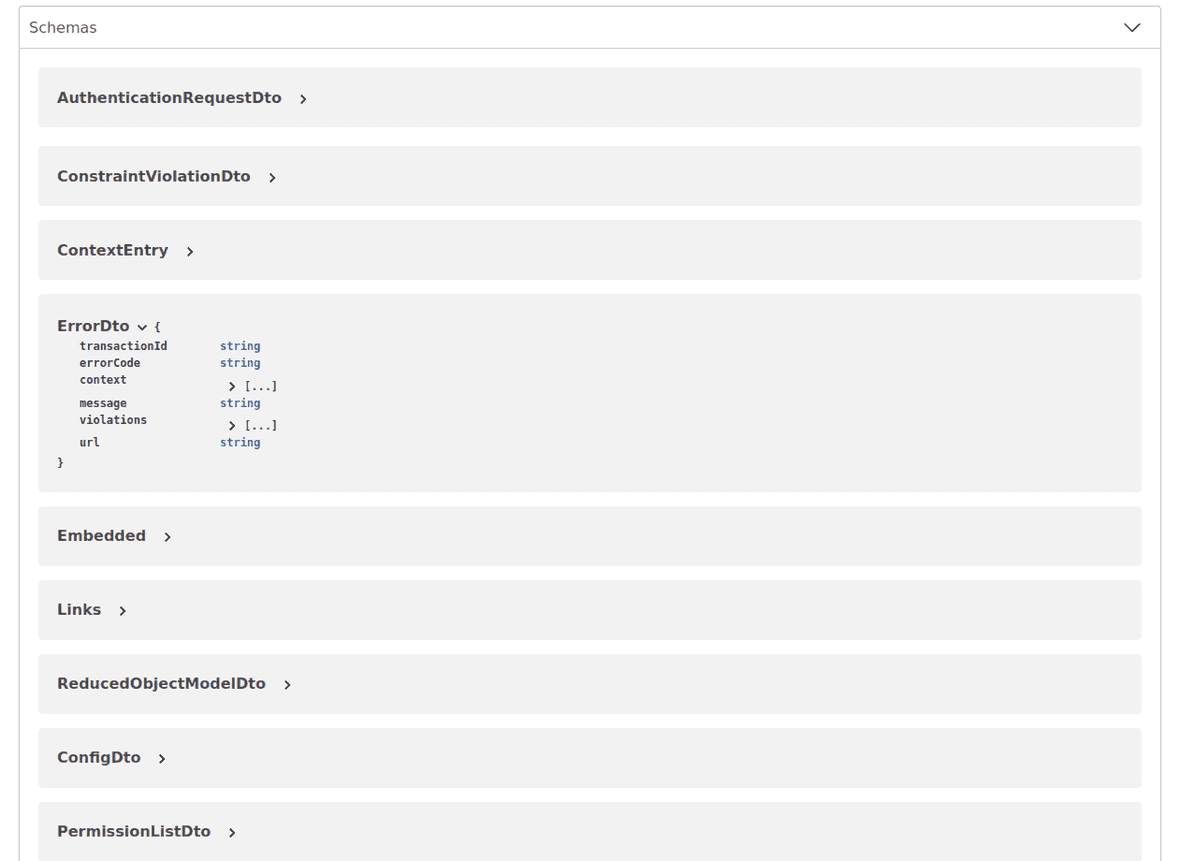The image size is (1180, 861).
Task: Click the expand arrow beside ConfigDto
Action: [162, 758]
